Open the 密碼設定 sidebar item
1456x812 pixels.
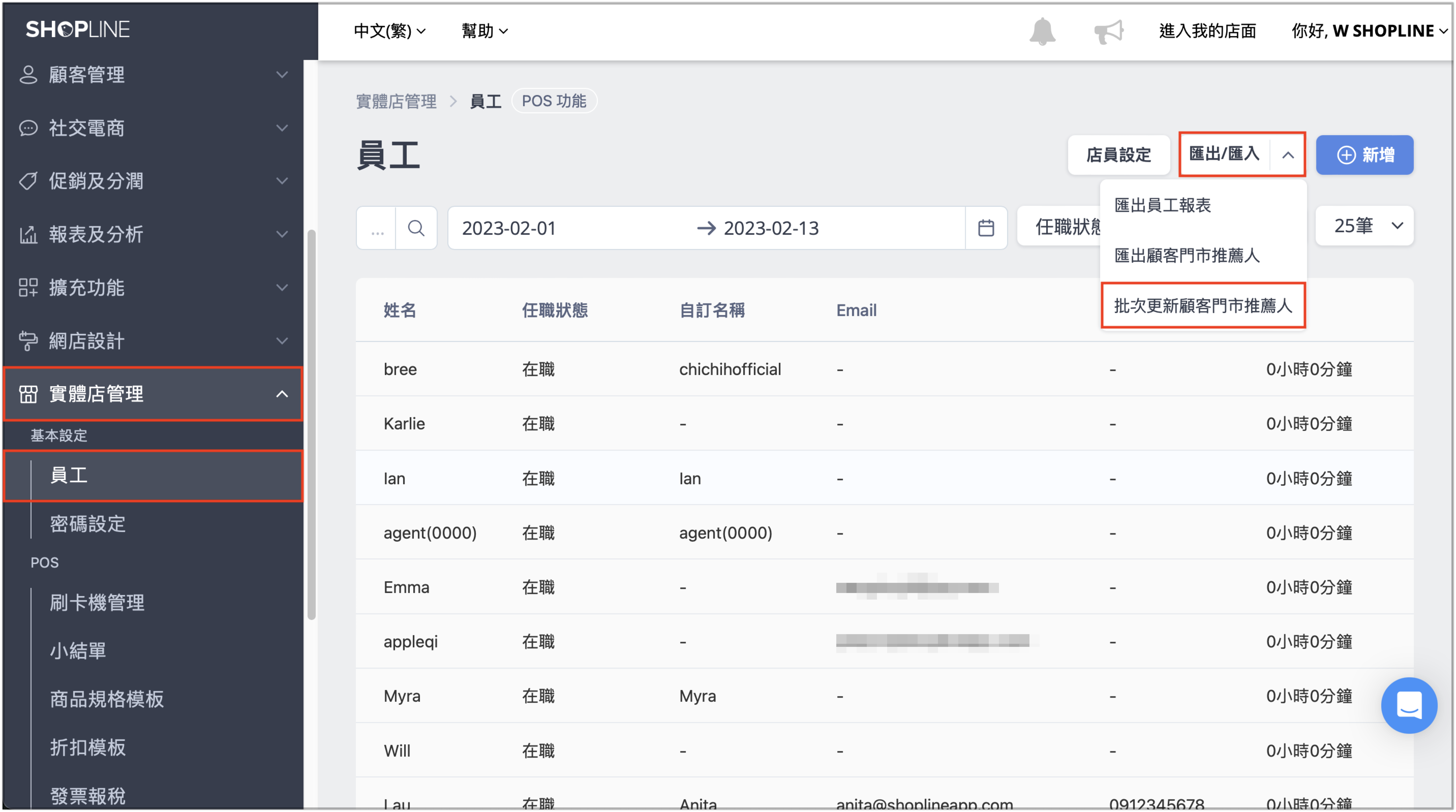(x=88, y=524)
